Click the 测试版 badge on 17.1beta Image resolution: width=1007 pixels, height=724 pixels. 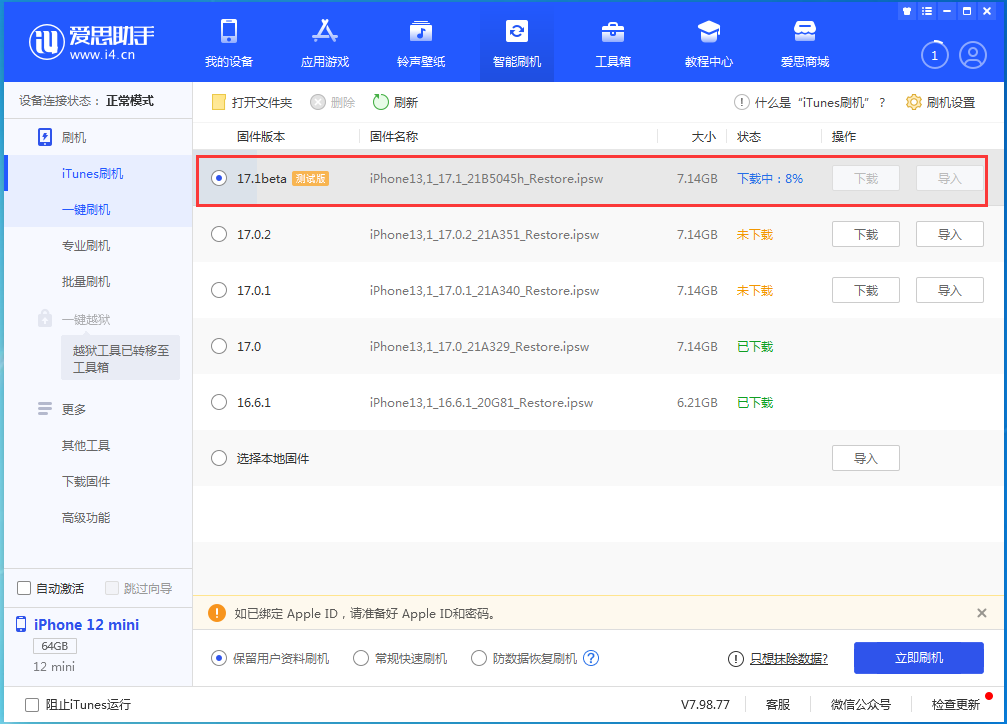[311, 179]
